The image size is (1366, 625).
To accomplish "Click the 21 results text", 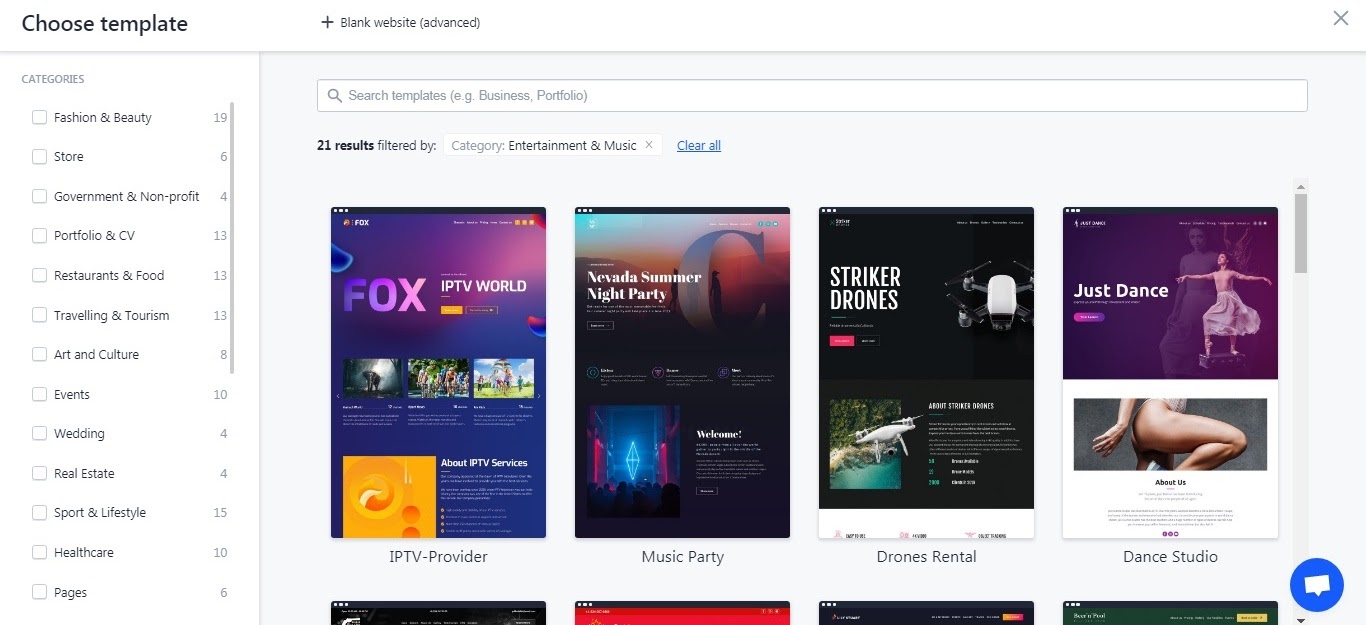I will pyautogui.click(x=345, y=145).
